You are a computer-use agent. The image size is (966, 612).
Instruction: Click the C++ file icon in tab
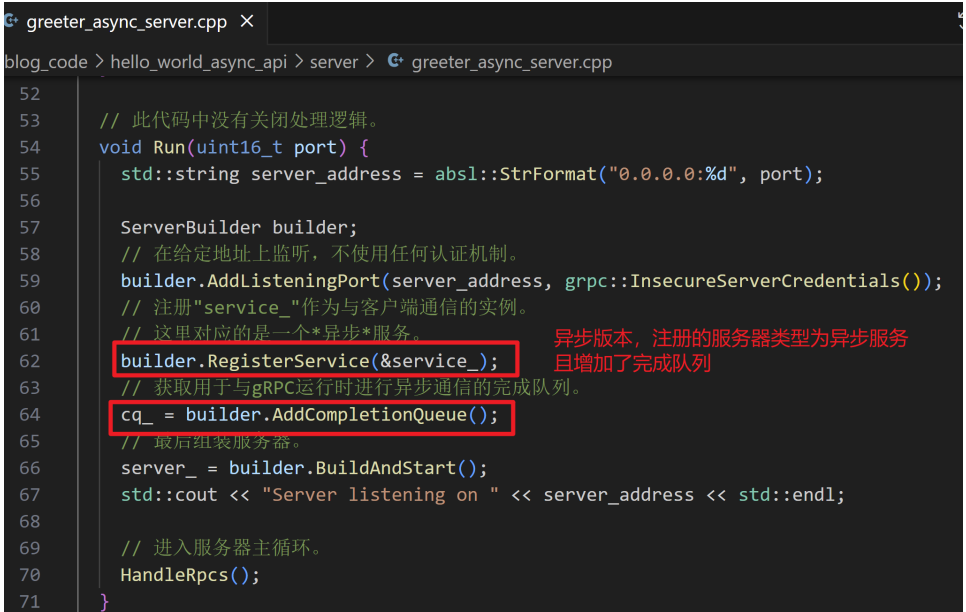(11, 22)
